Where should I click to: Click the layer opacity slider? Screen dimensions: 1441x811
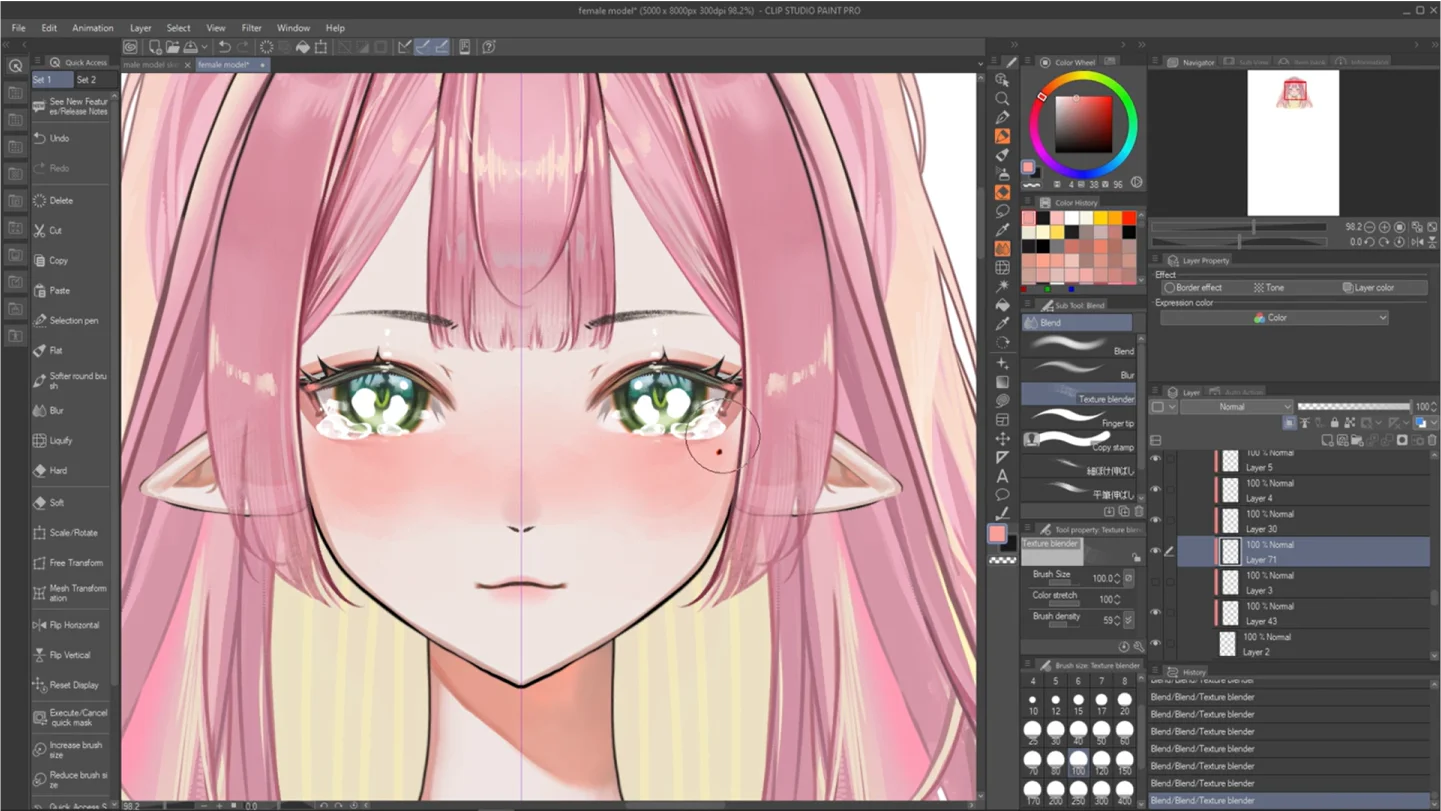(1354, 407)
